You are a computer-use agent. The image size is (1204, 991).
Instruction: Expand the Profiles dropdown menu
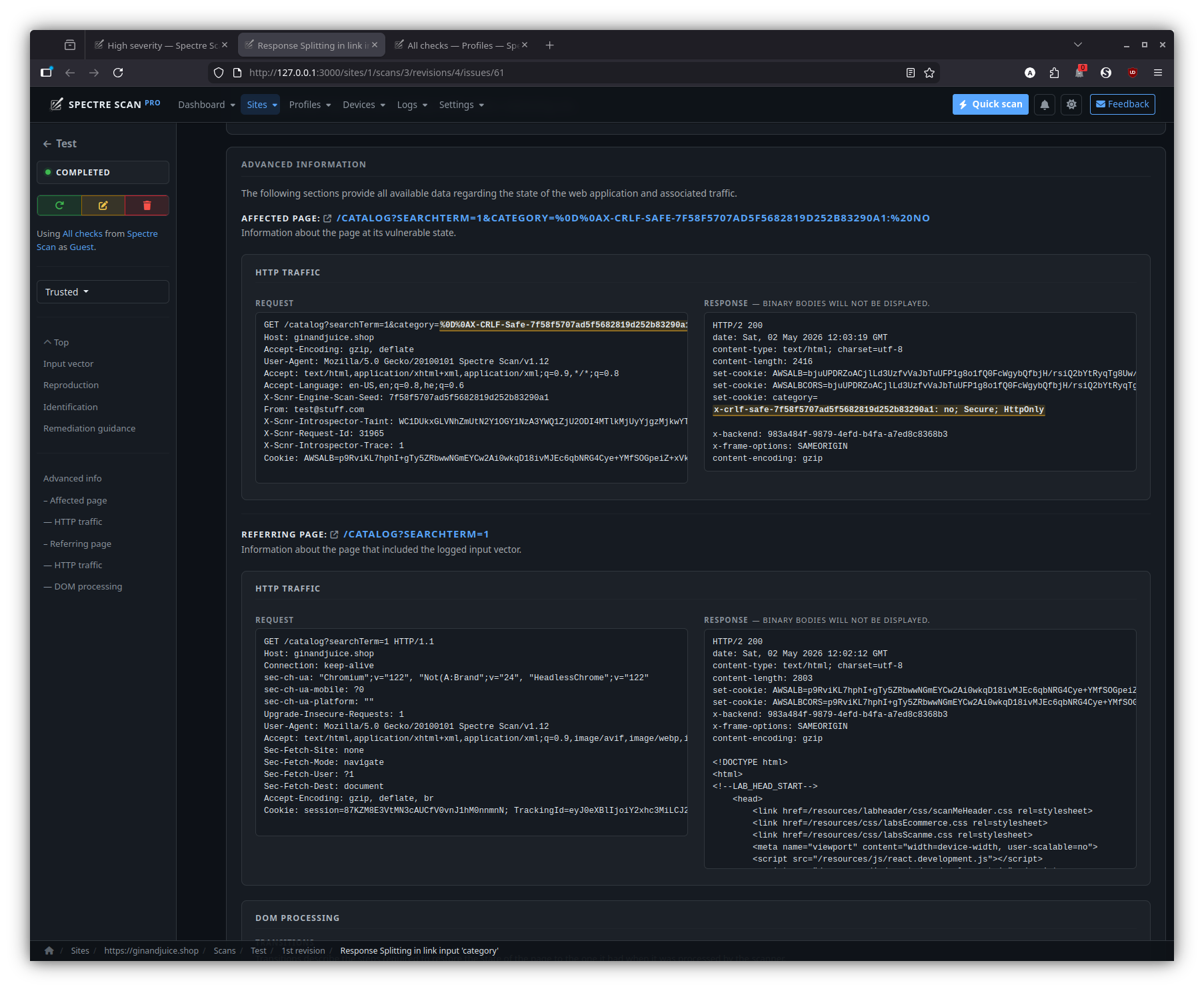(x=310, y=105)
